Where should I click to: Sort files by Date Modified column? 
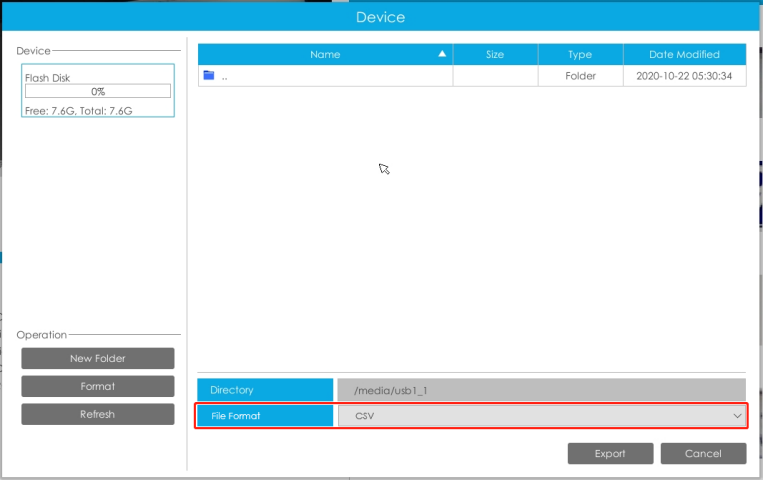coord(684,54)
